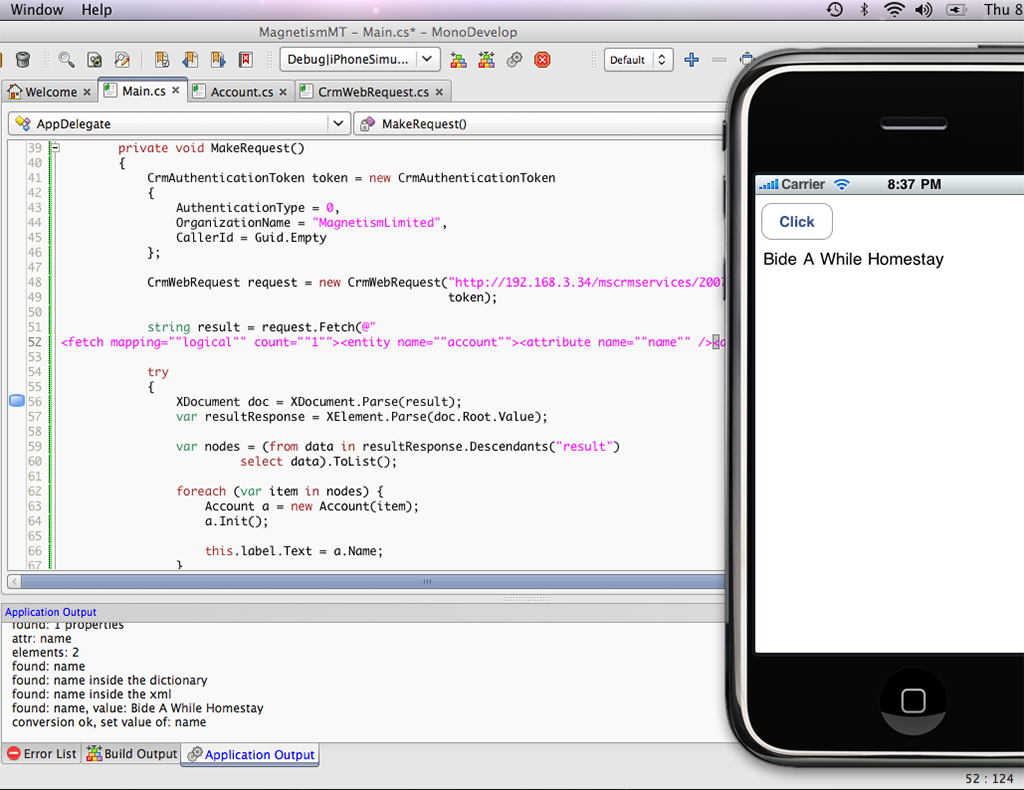The height and width of the screenshot is (790, 1024).
Task: Stop the running application
Action: tap(541, 59)
